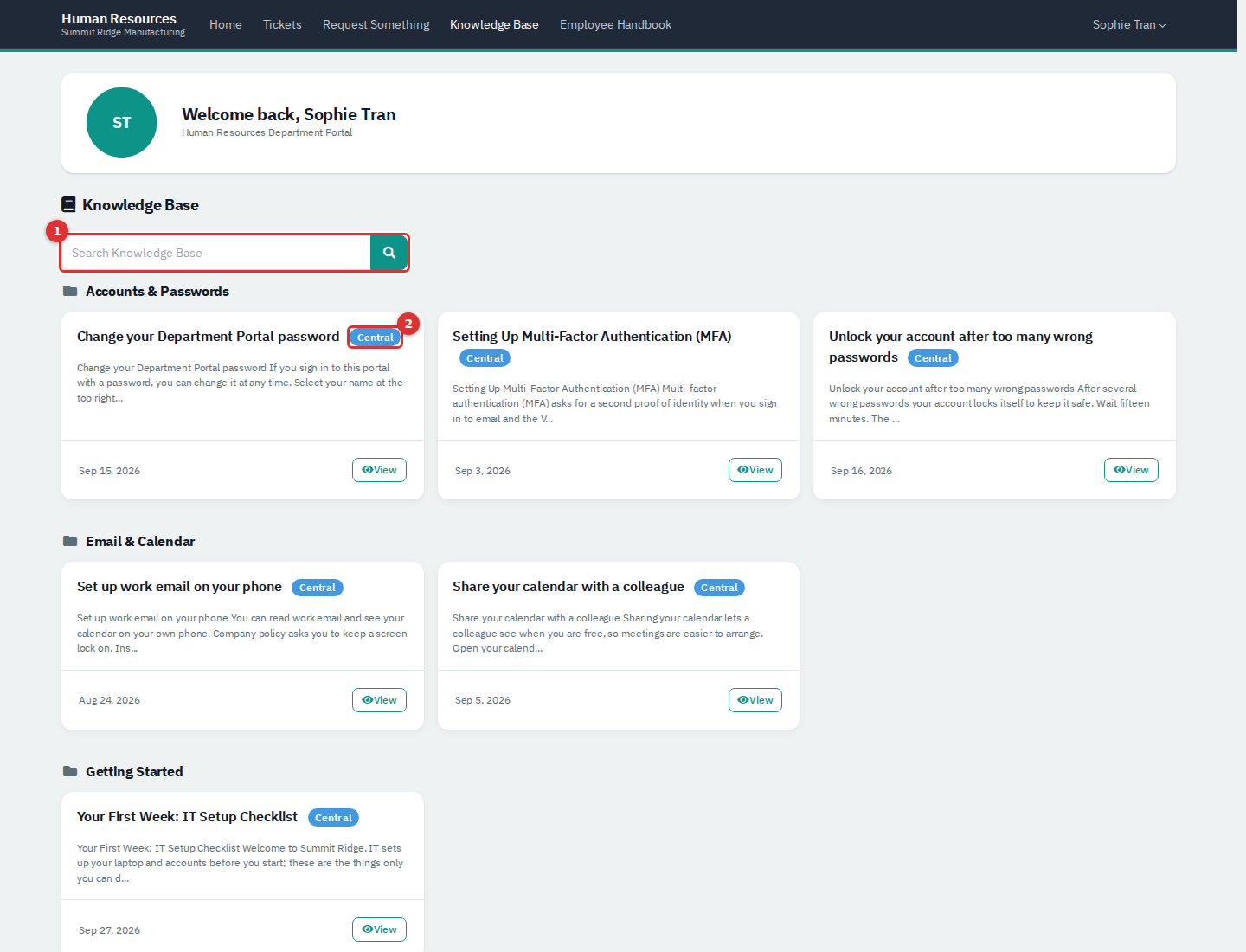This screenshot has width=1246, height=952.
Task: Click Central badge on IT Setup Checklist card
Action: click(333, 818)
